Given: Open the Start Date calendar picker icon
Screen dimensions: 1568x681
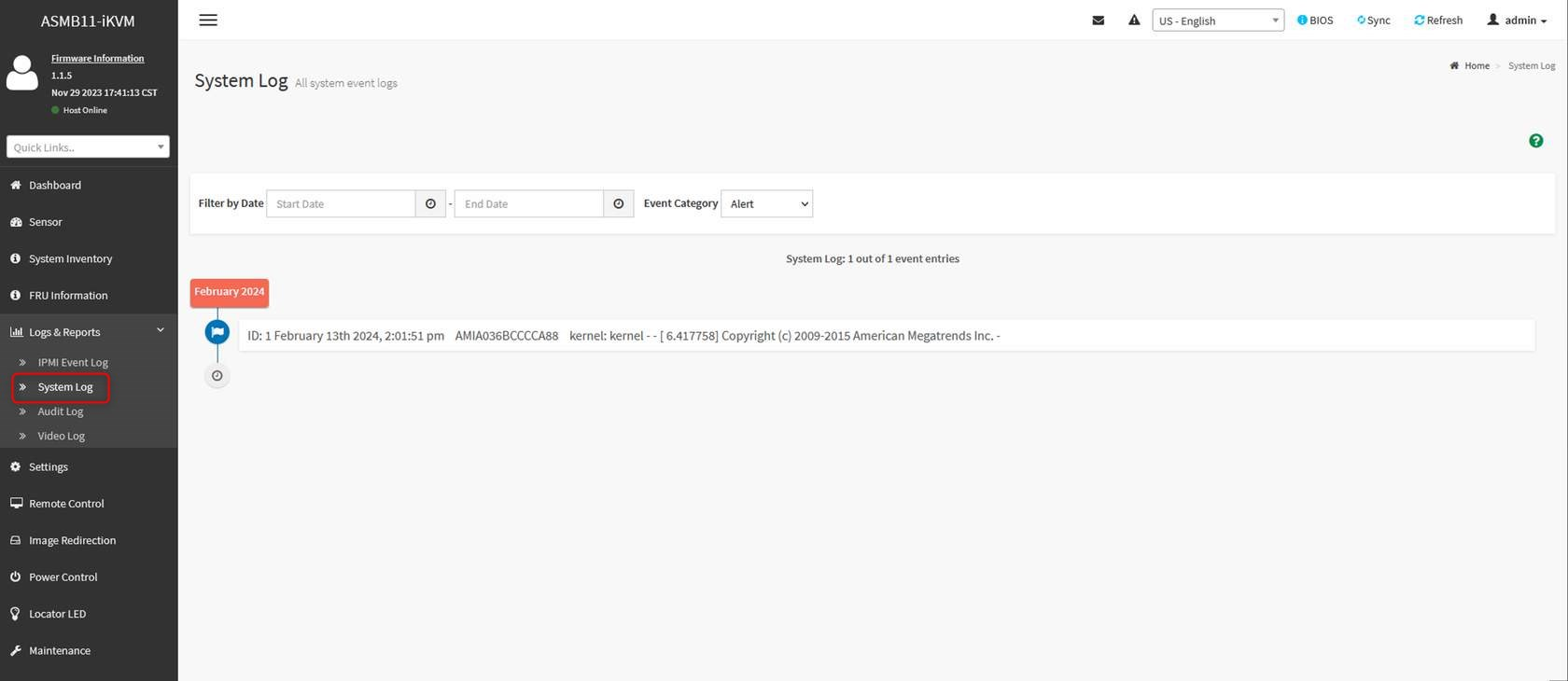Looking at the screenshot, I should tap(430, 203).
